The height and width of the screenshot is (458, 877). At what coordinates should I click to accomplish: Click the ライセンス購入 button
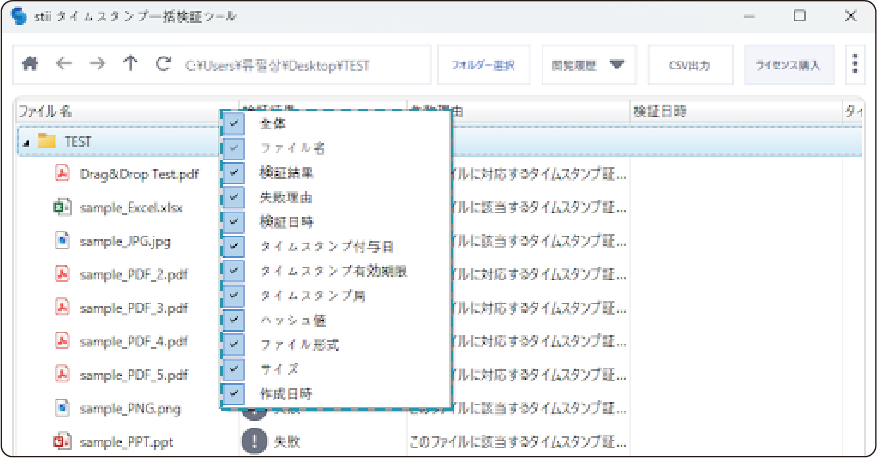click(788, 65)
